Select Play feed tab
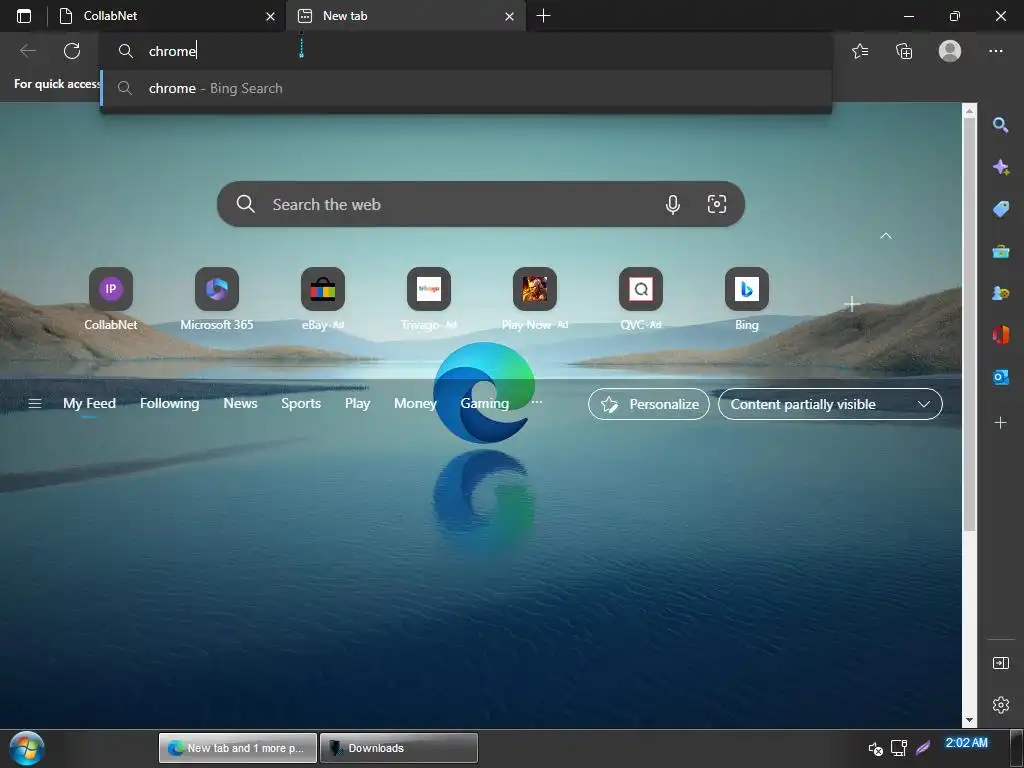Viewport: 1024px width, 768px height. tap(357, 404)
